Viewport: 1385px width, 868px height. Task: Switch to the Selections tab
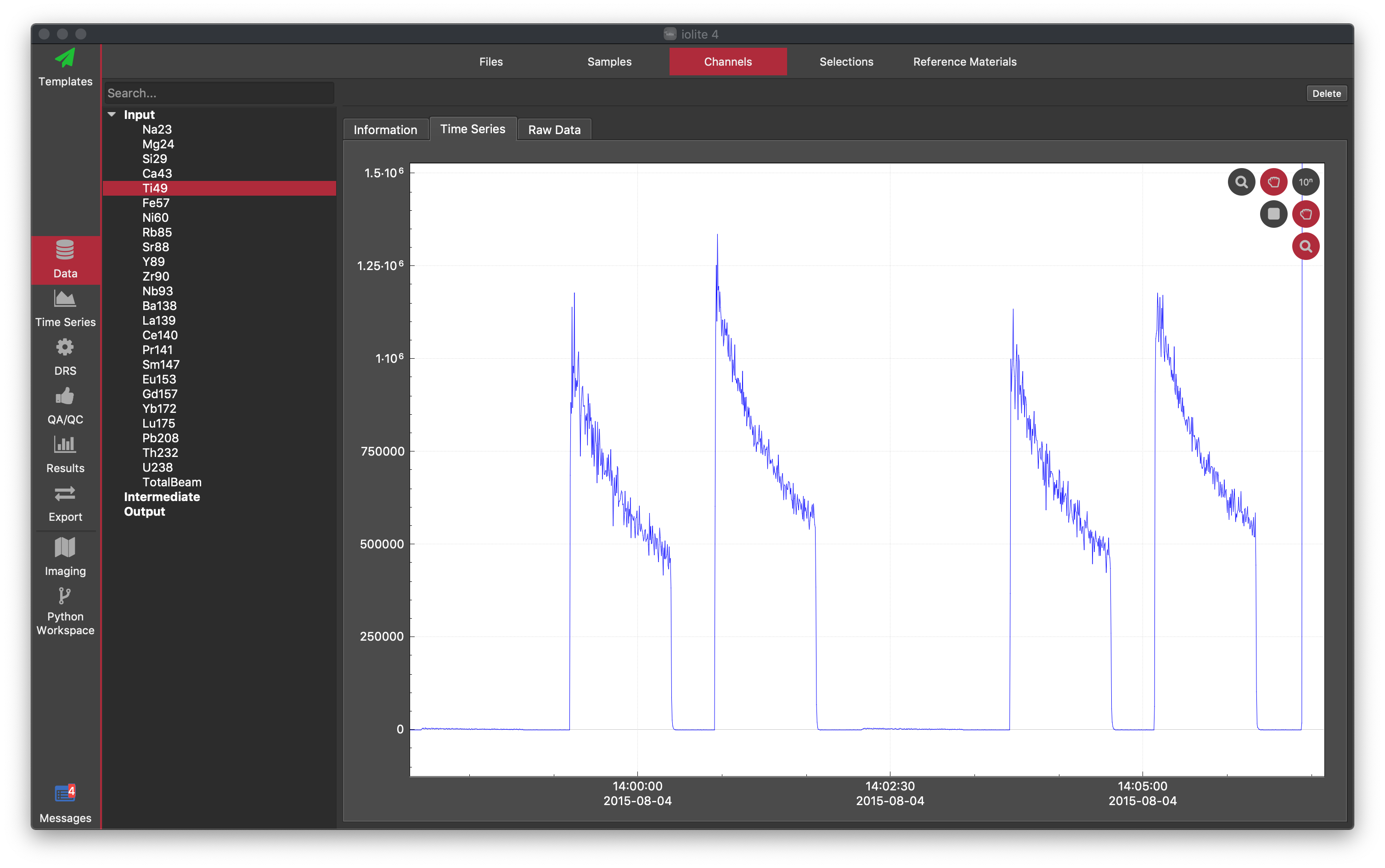(x=846, y=62)
